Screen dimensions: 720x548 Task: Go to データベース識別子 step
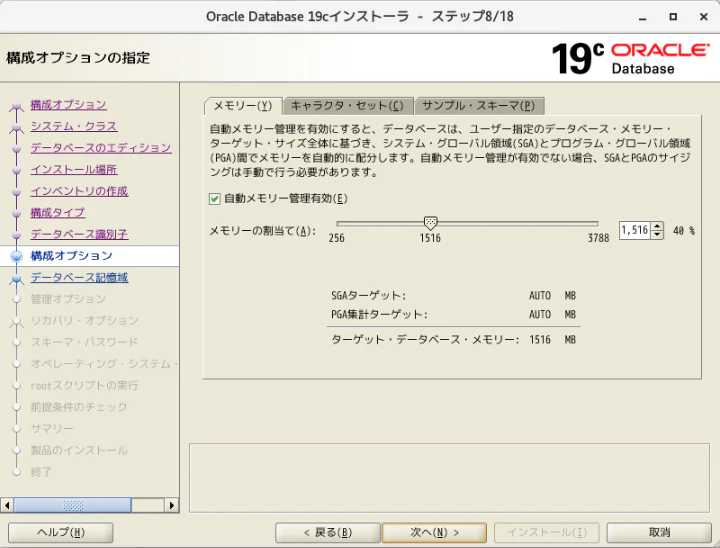(x=79, y=234)
